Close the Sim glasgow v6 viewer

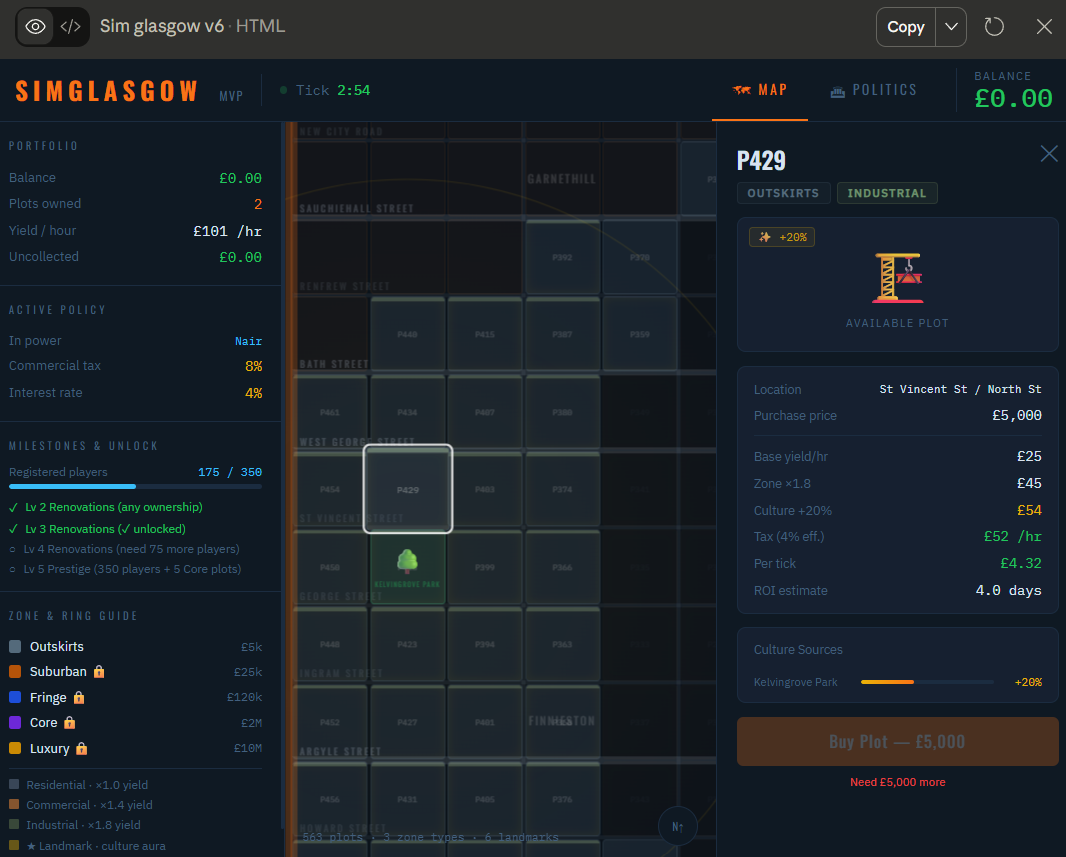tap(1044, 27)
